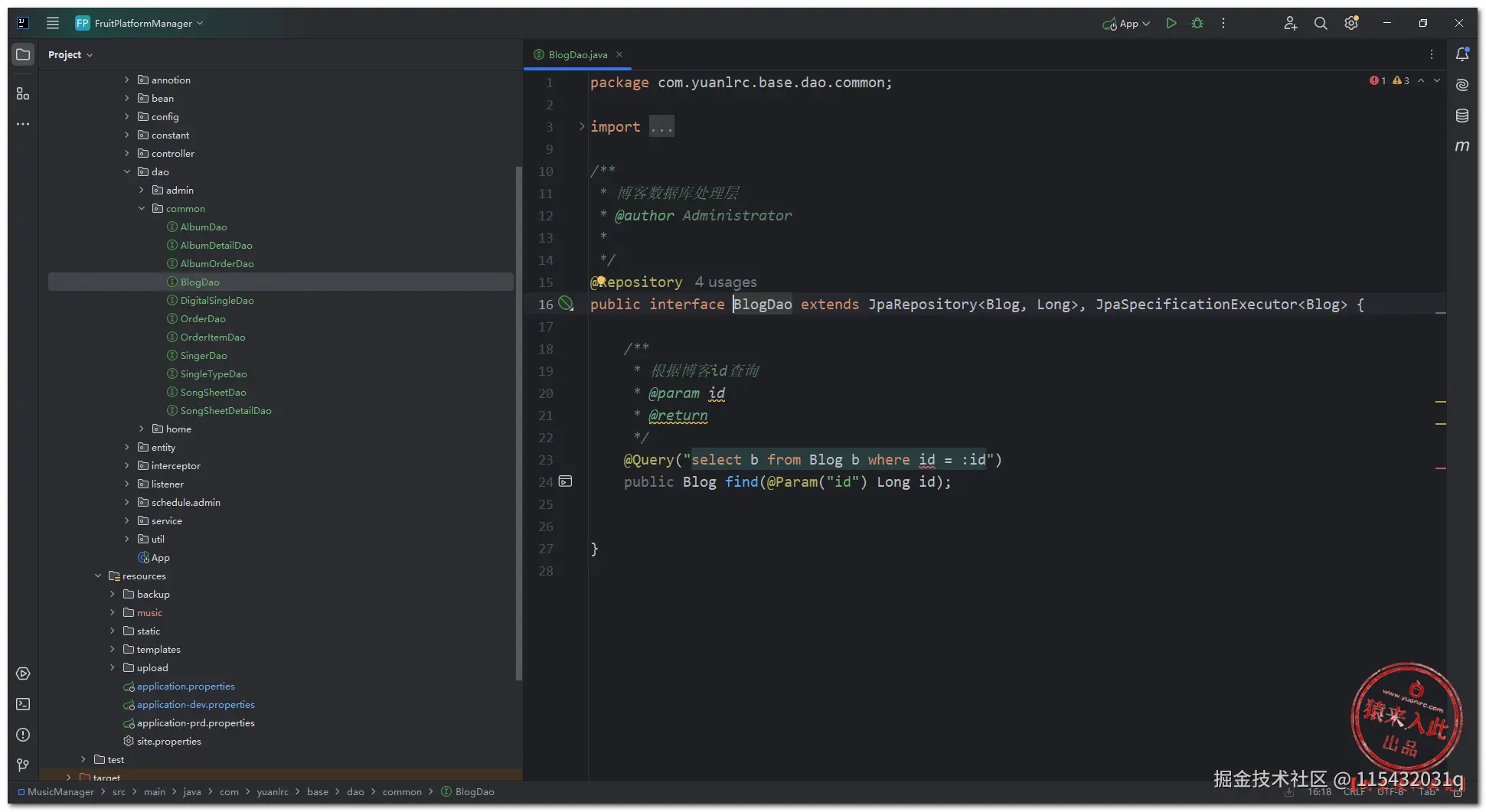Open the Notifications panel
Screen dimensions: 1486x812
pyautogui.click(x=1462, y=54)
